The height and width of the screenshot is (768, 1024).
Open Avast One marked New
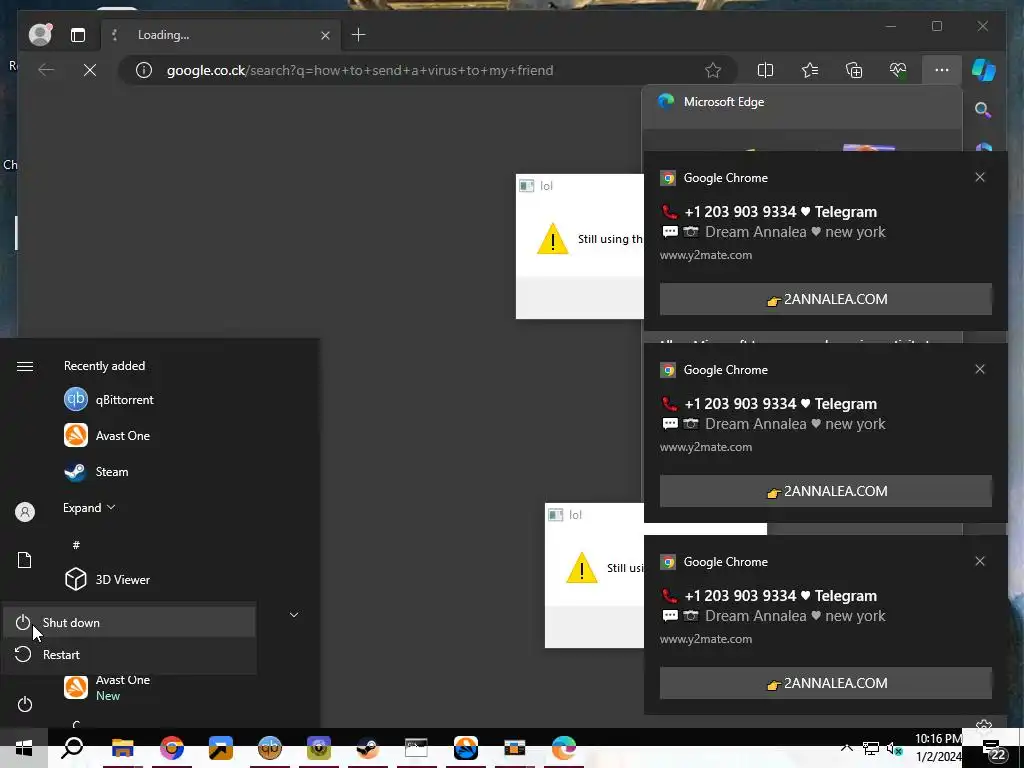click(108, 687)
